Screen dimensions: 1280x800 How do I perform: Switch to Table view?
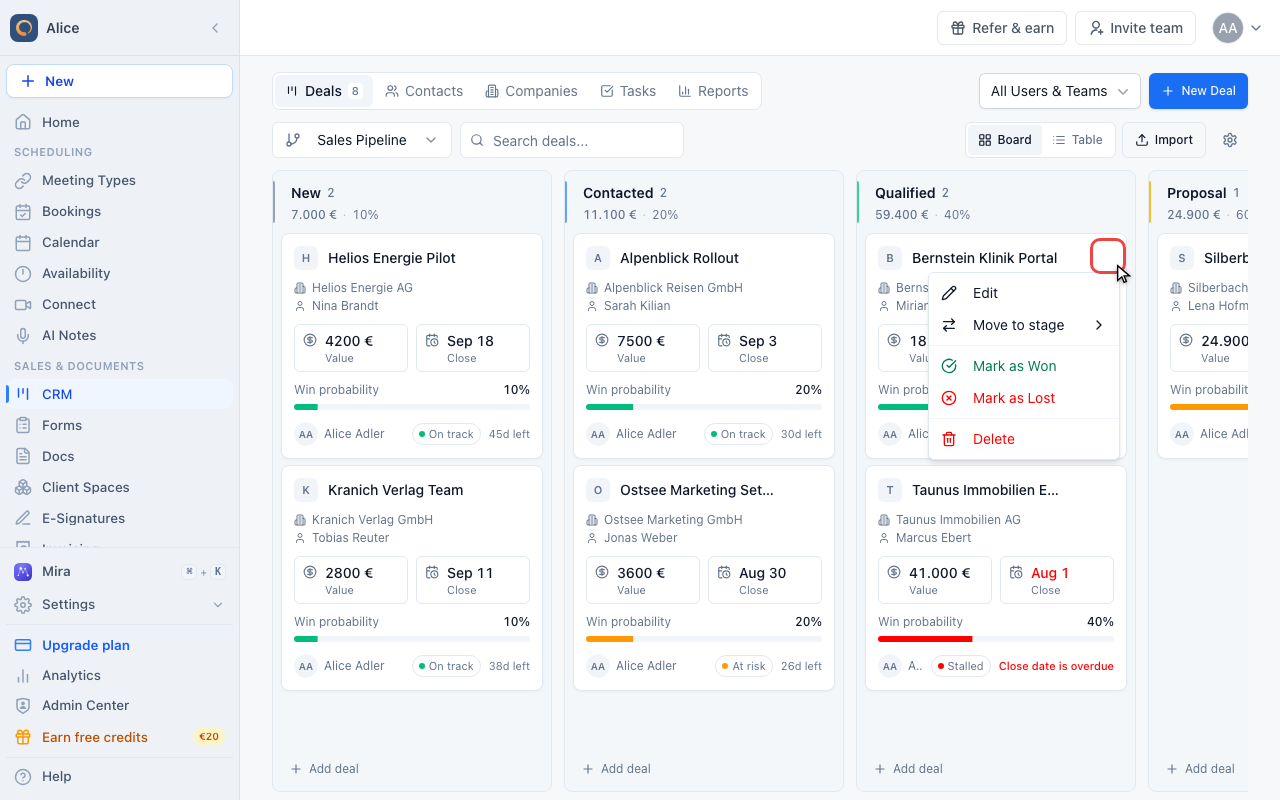1077,140
